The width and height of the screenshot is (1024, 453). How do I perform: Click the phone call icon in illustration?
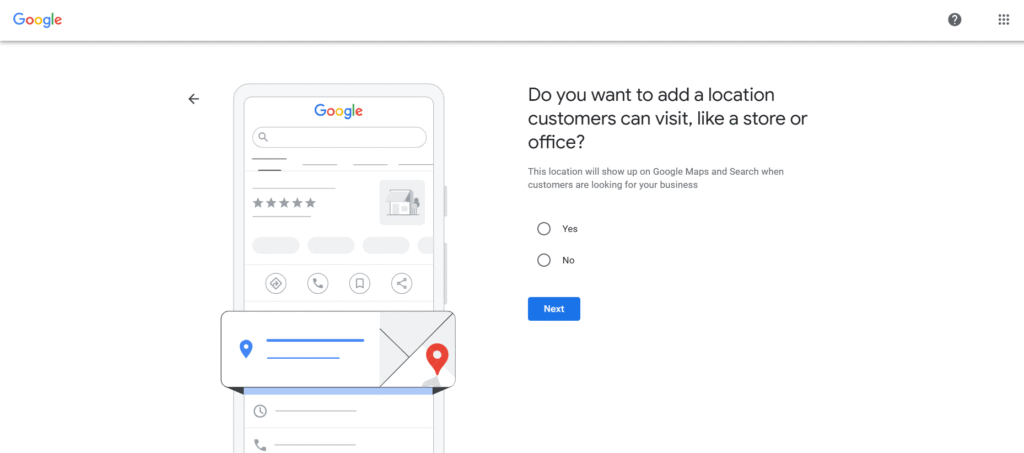[x=317, y=283]
